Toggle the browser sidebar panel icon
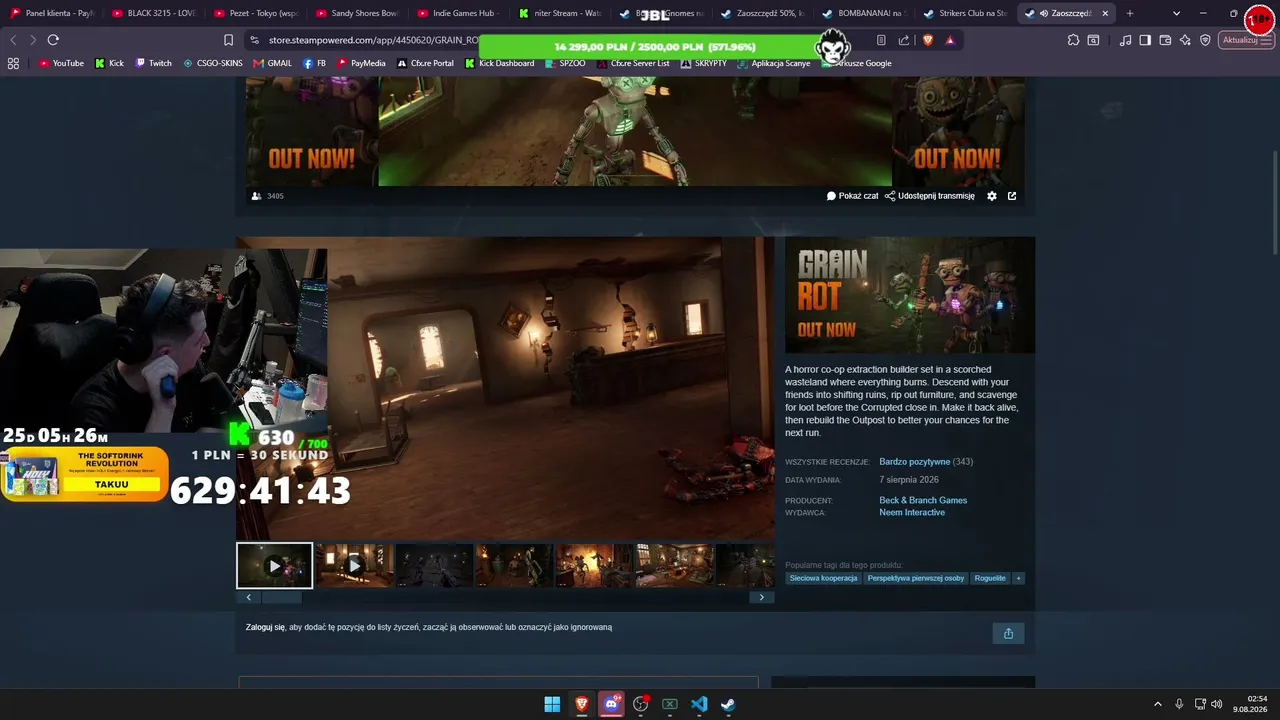 (x=1145, y=40)
